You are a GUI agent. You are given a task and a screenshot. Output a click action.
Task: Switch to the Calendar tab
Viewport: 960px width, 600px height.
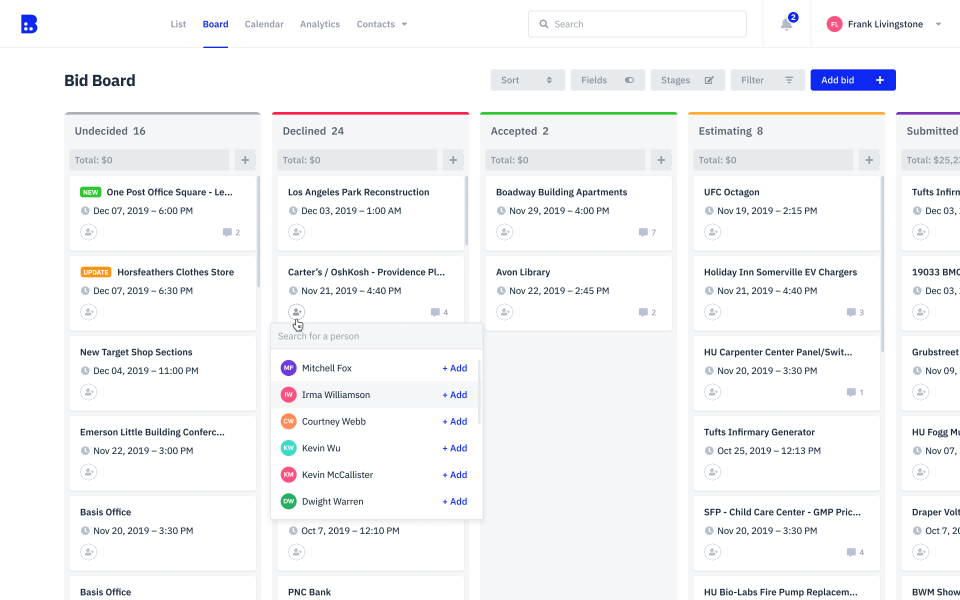[x=263, y=23]
